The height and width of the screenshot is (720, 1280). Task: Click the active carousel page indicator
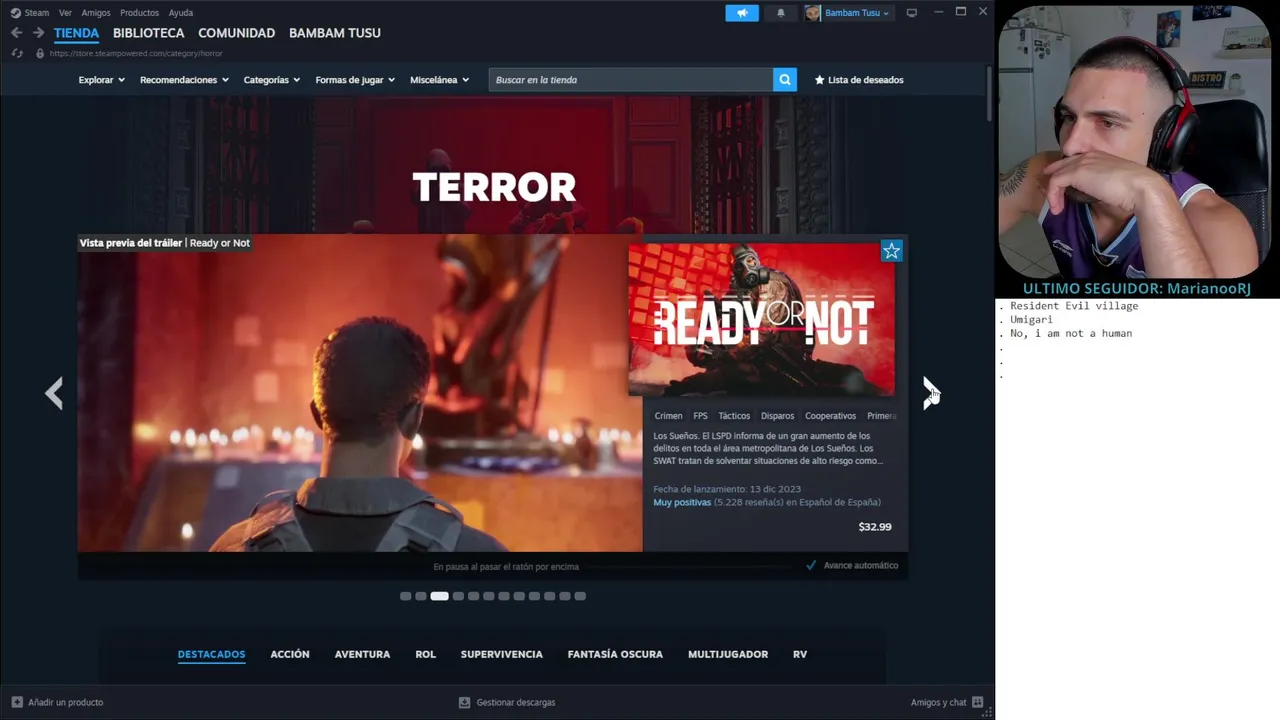coord(439,596)
